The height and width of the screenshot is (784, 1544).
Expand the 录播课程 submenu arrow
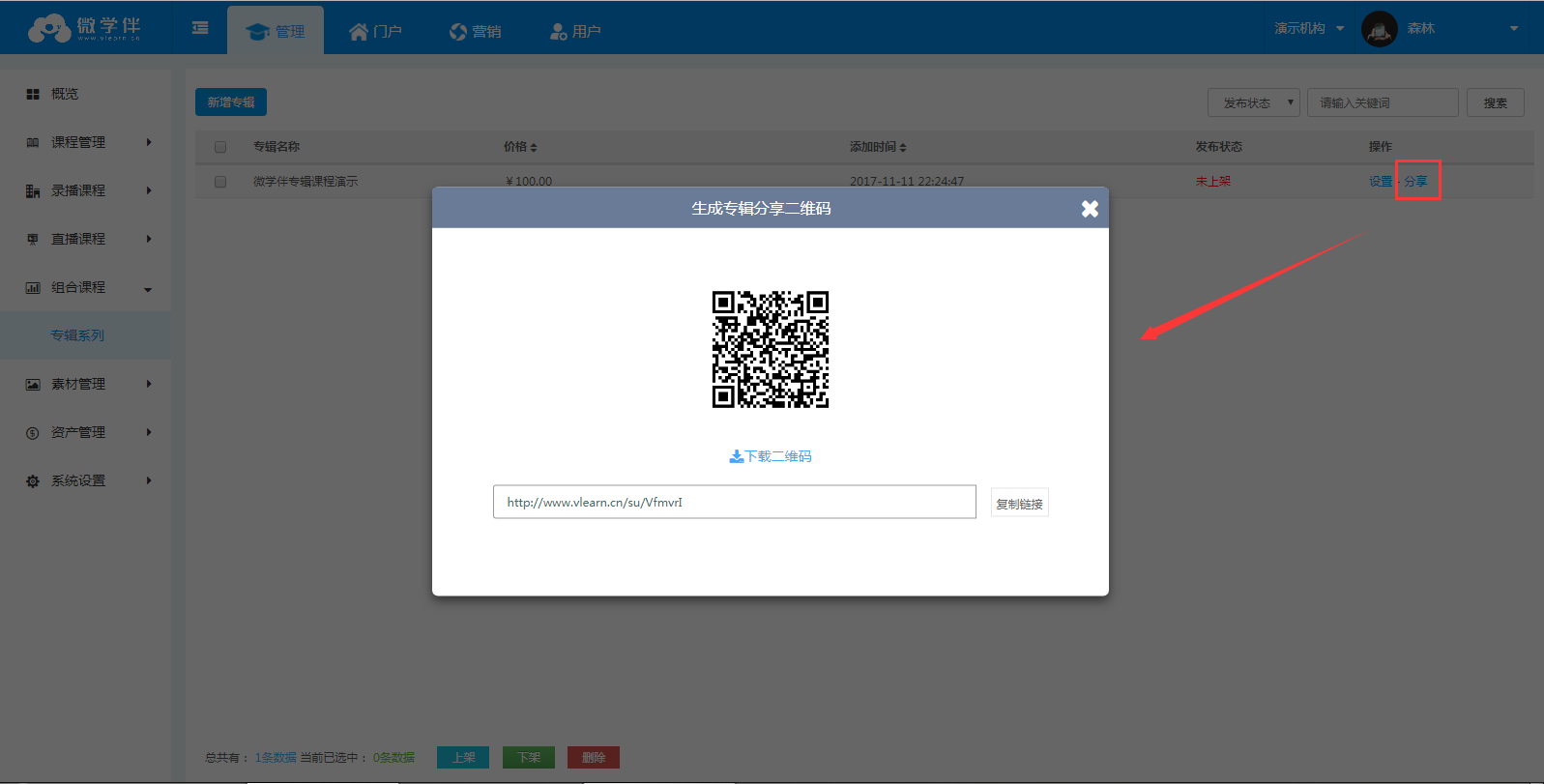[149, 190]
